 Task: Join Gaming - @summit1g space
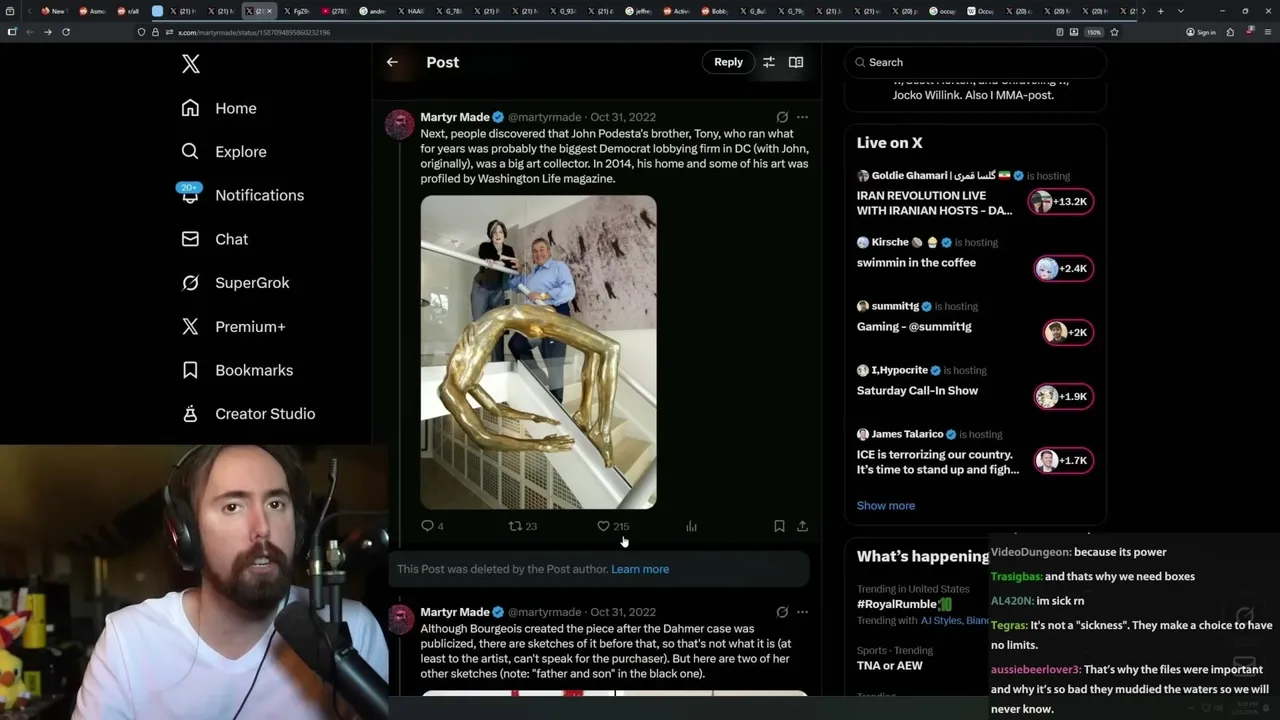click(914, 327)
